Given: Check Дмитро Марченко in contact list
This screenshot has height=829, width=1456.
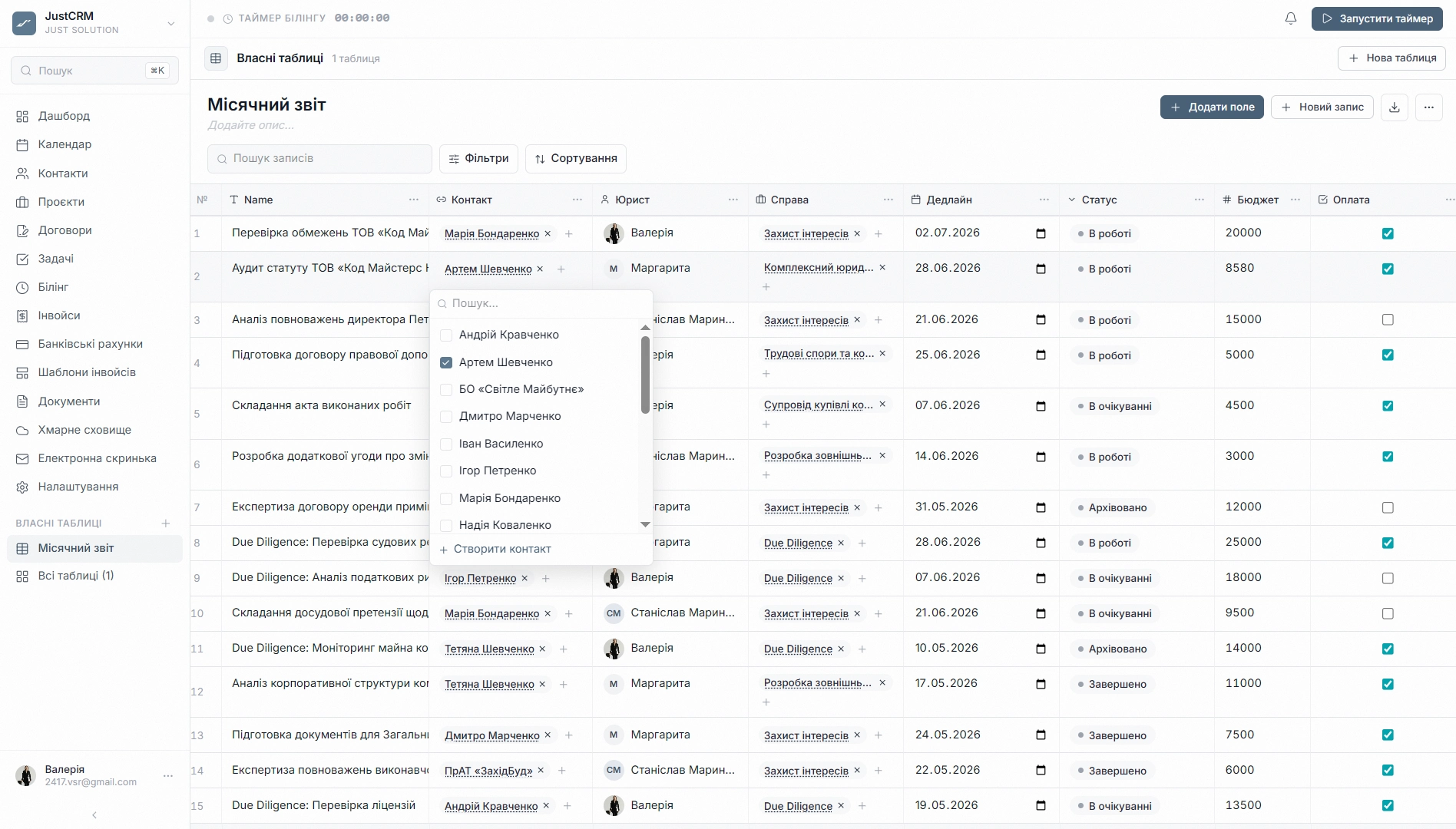Looking at the screenshot, I should [446, 416].
